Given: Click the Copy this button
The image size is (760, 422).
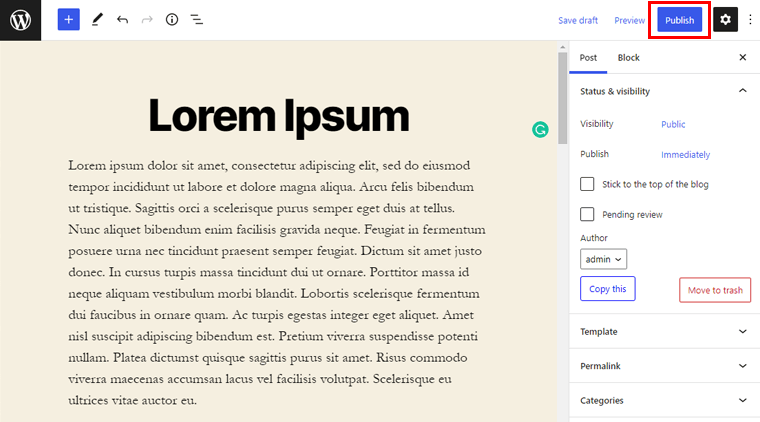Looking at the screenshot, I should (x=607, y=289).
